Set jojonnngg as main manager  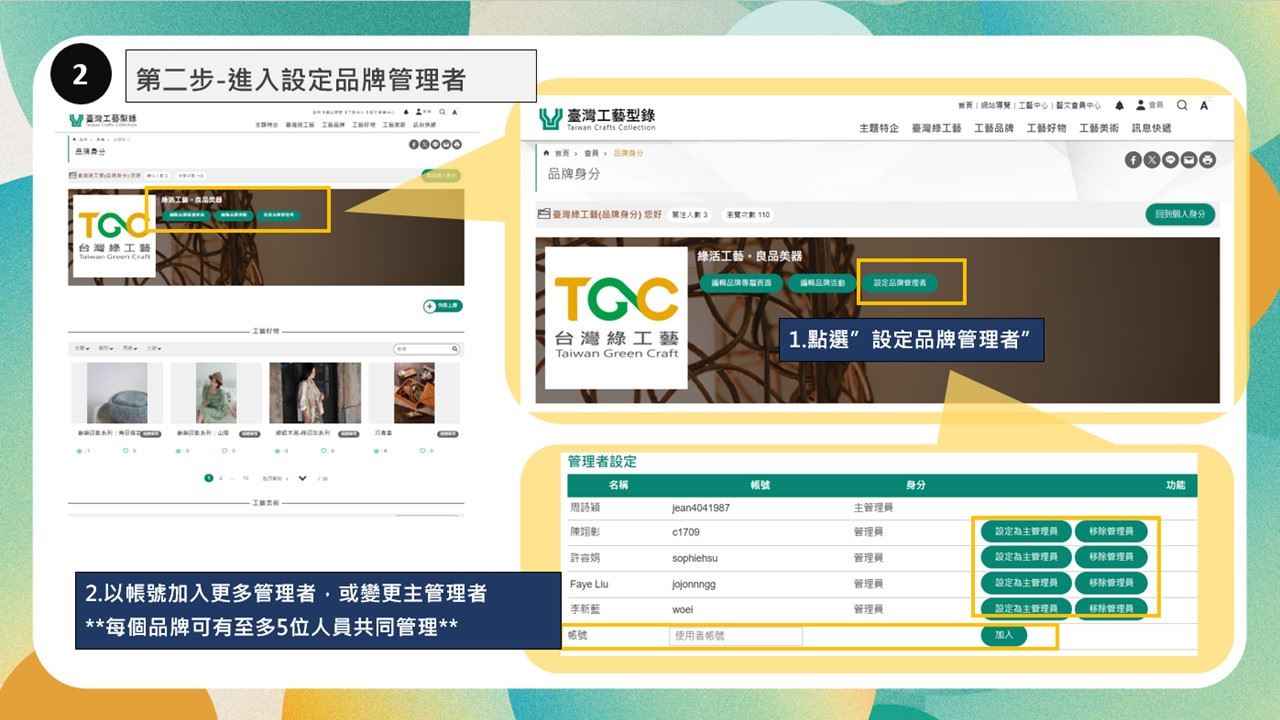click(x=1026, y=583)
